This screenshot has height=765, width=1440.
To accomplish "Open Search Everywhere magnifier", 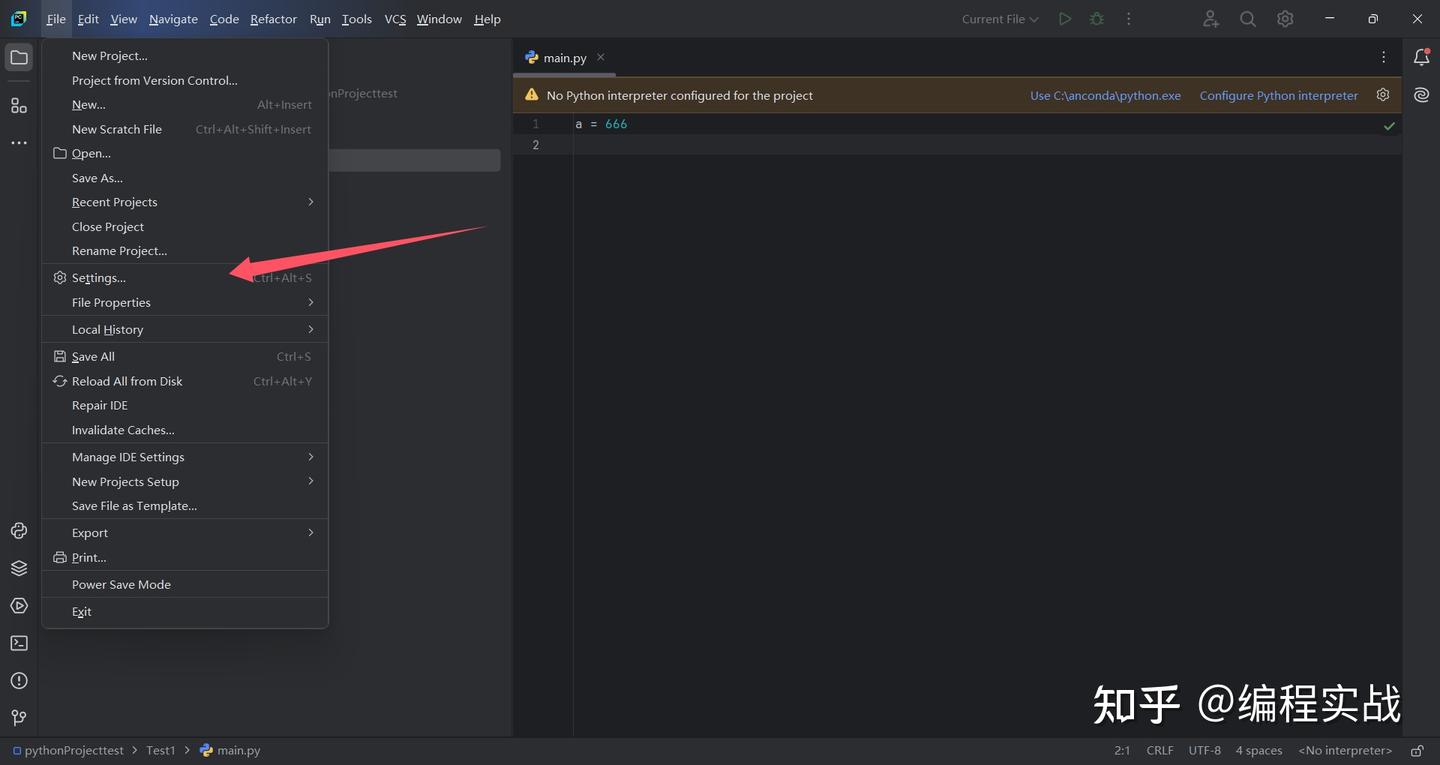I will 1248,19.
